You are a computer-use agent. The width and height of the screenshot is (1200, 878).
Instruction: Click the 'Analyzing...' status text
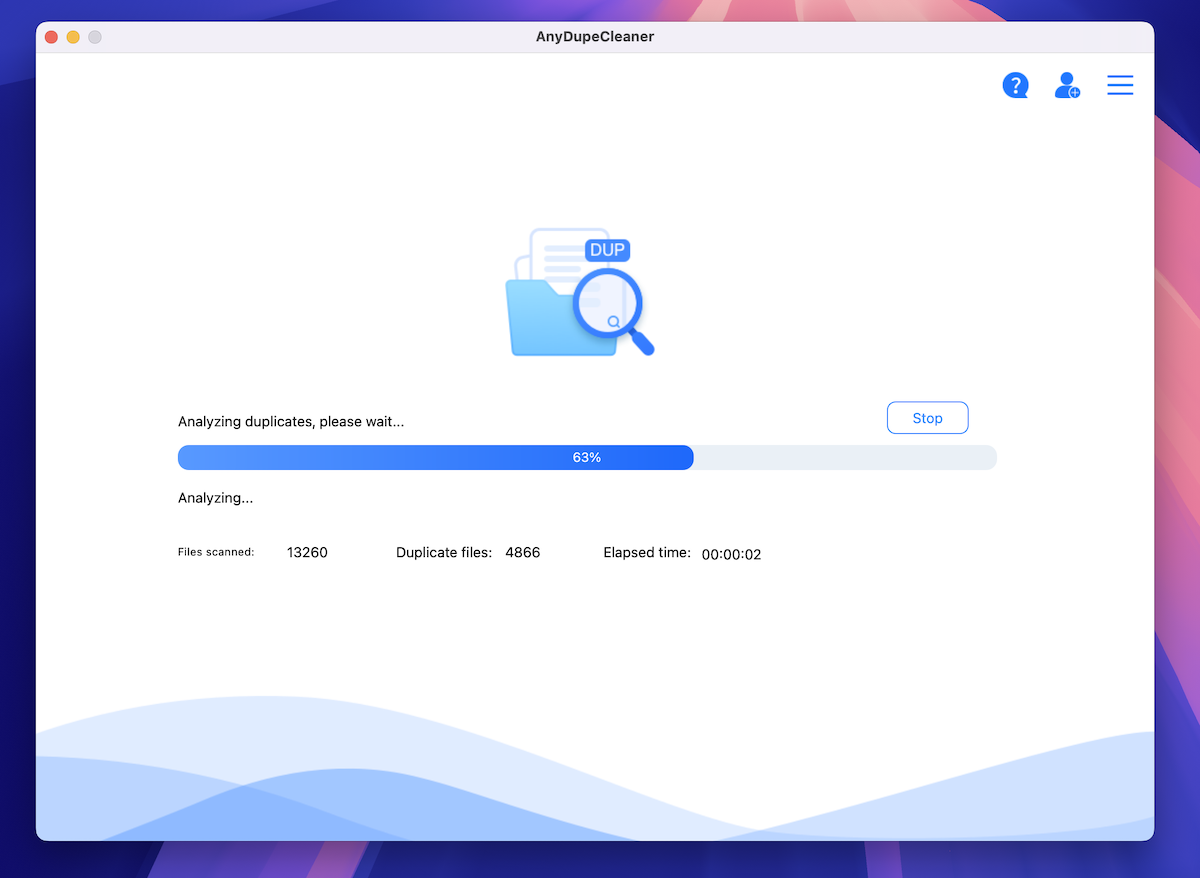215,498
